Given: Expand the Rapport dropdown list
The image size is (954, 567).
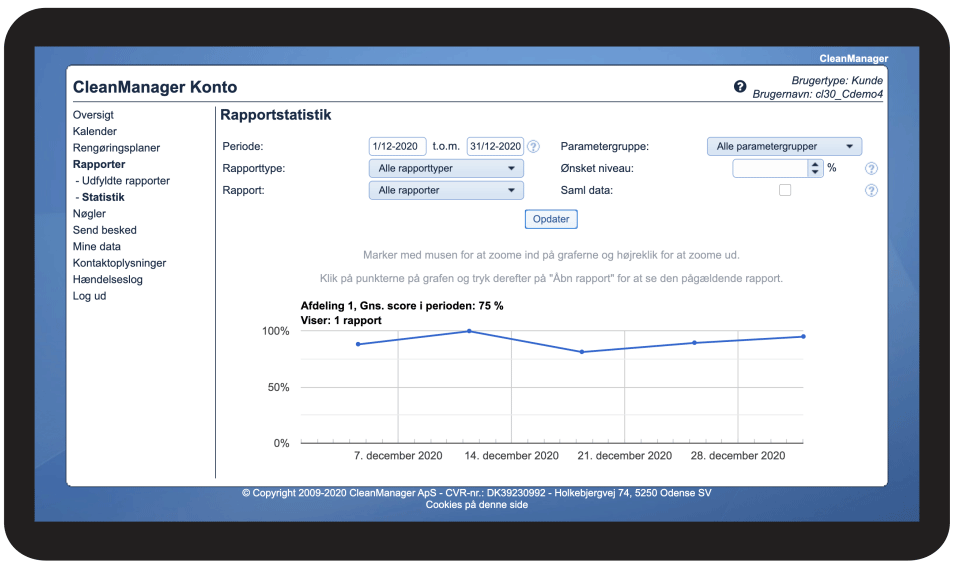Looking at the screenshot, I should 446,190.
